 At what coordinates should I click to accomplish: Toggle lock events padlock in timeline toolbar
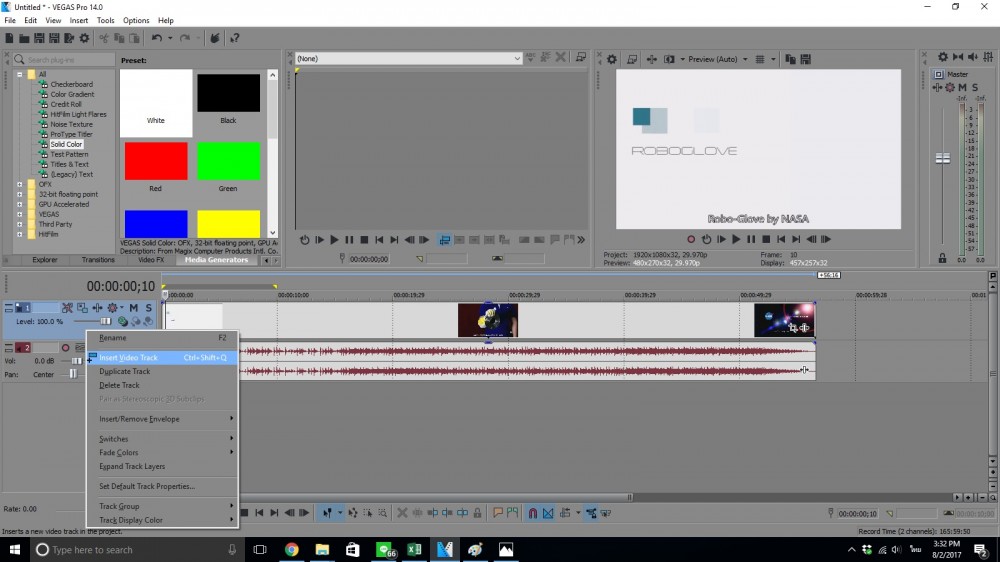(x=477, y=513)
